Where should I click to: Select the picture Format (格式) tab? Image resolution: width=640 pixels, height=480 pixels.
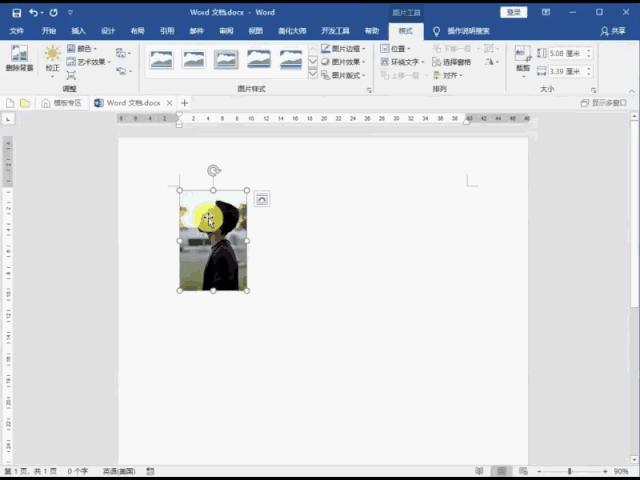[x=406, y=31]
